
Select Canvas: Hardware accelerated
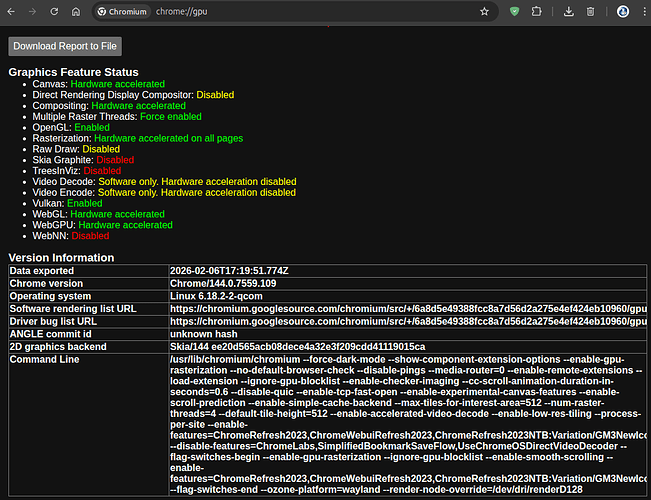[99, 84]
